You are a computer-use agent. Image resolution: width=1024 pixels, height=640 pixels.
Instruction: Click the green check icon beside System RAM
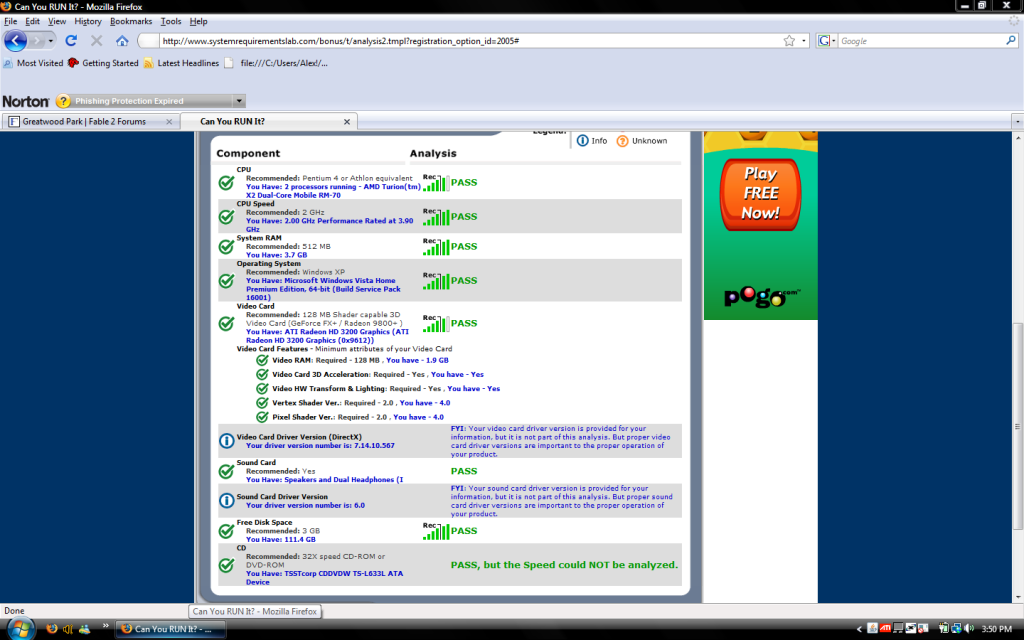[x=227, y=246]
